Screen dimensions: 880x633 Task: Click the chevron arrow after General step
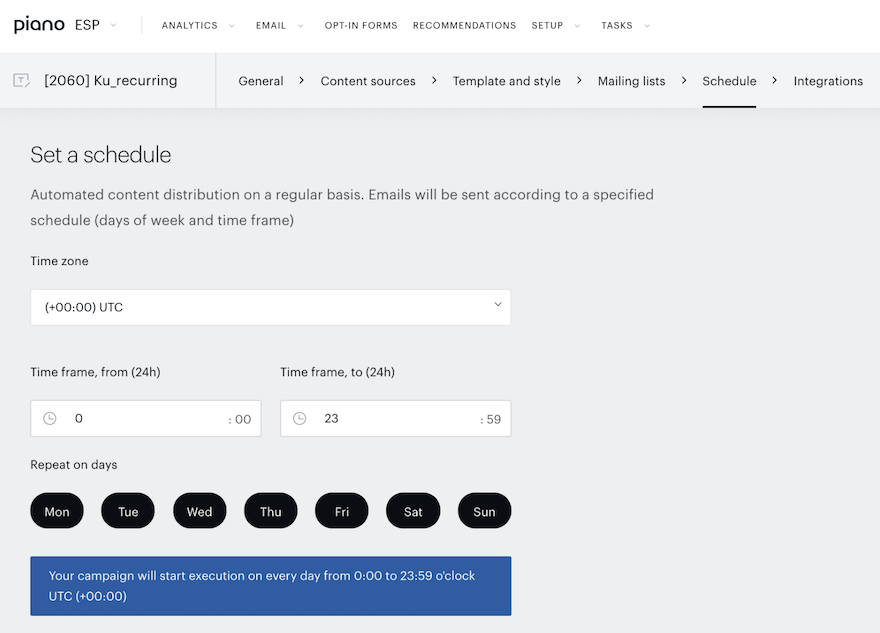click(x=301, y=81)
